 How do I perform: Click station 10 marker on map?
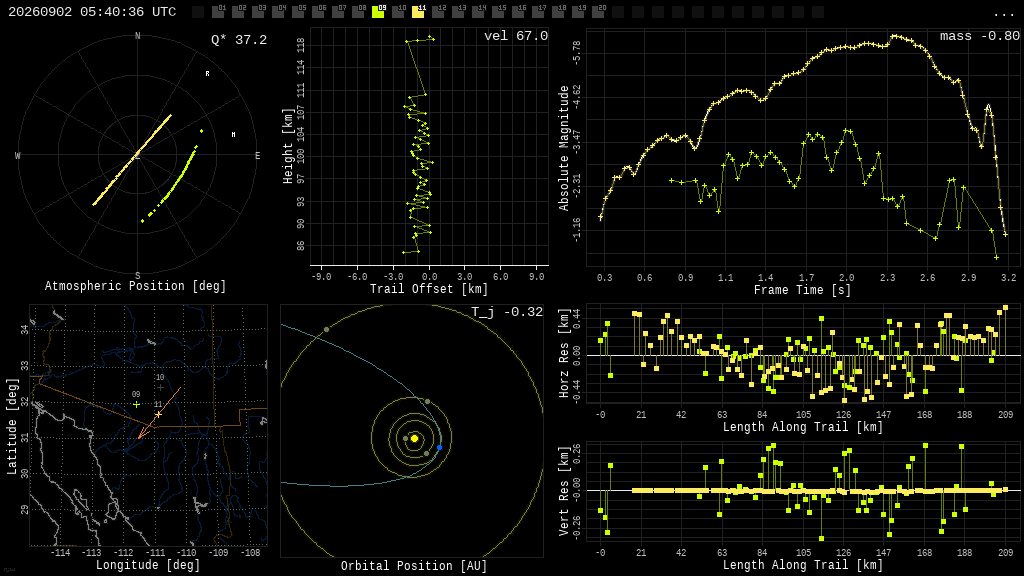160,387
